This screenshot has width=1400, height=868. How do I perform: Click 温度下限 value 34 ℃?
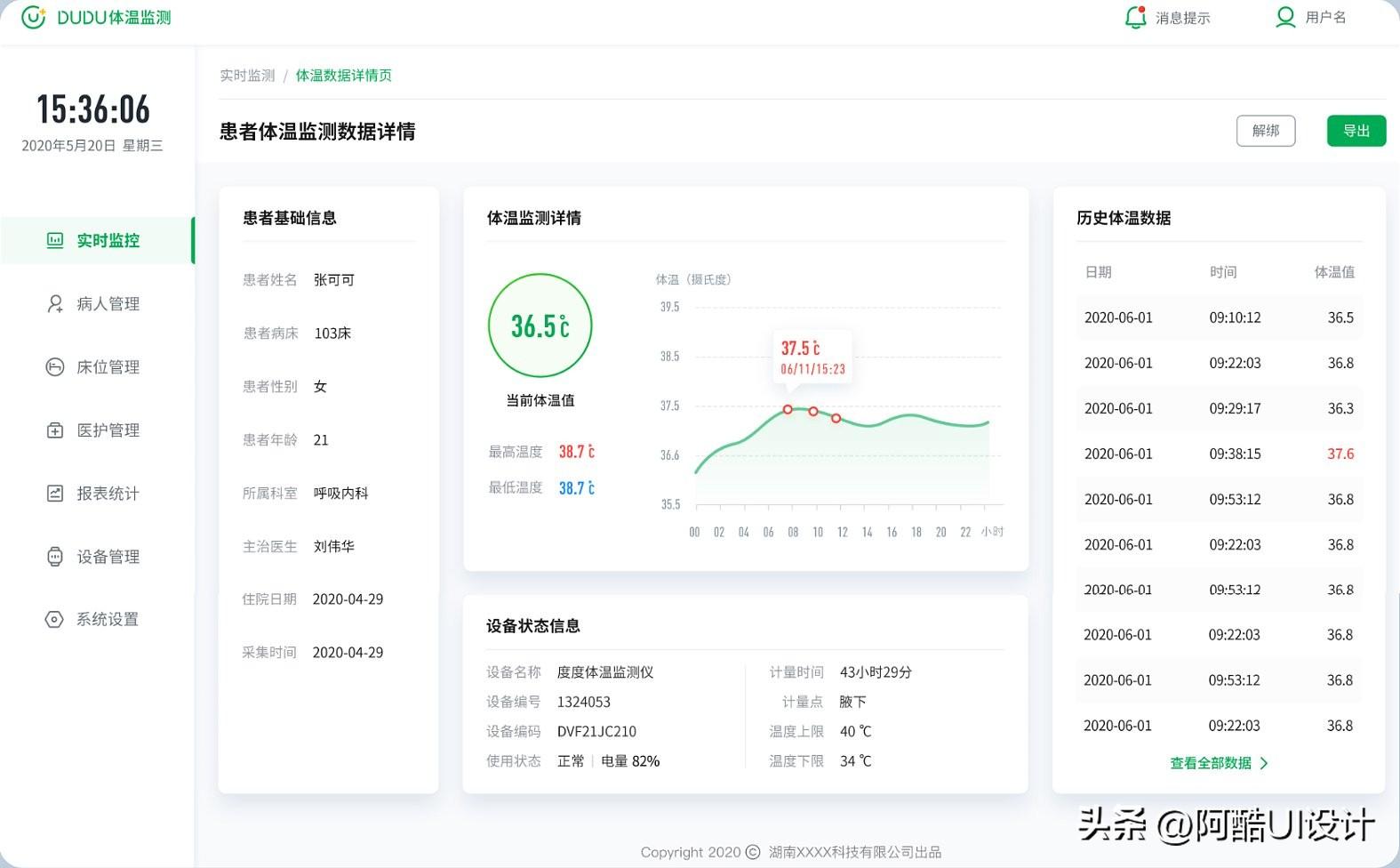tap(855, 761)
